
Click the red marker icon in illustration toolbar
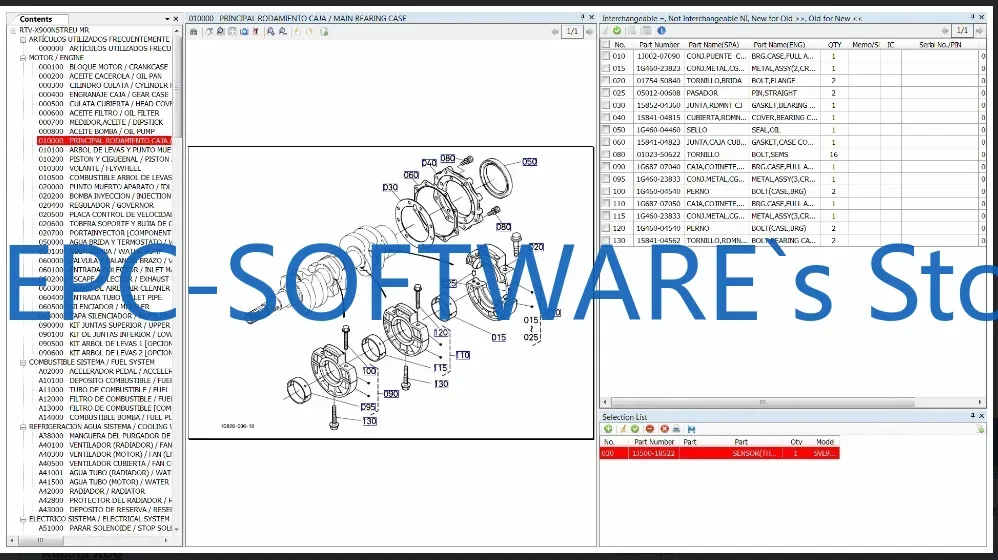pyautogui.click(x=255, y=32)
